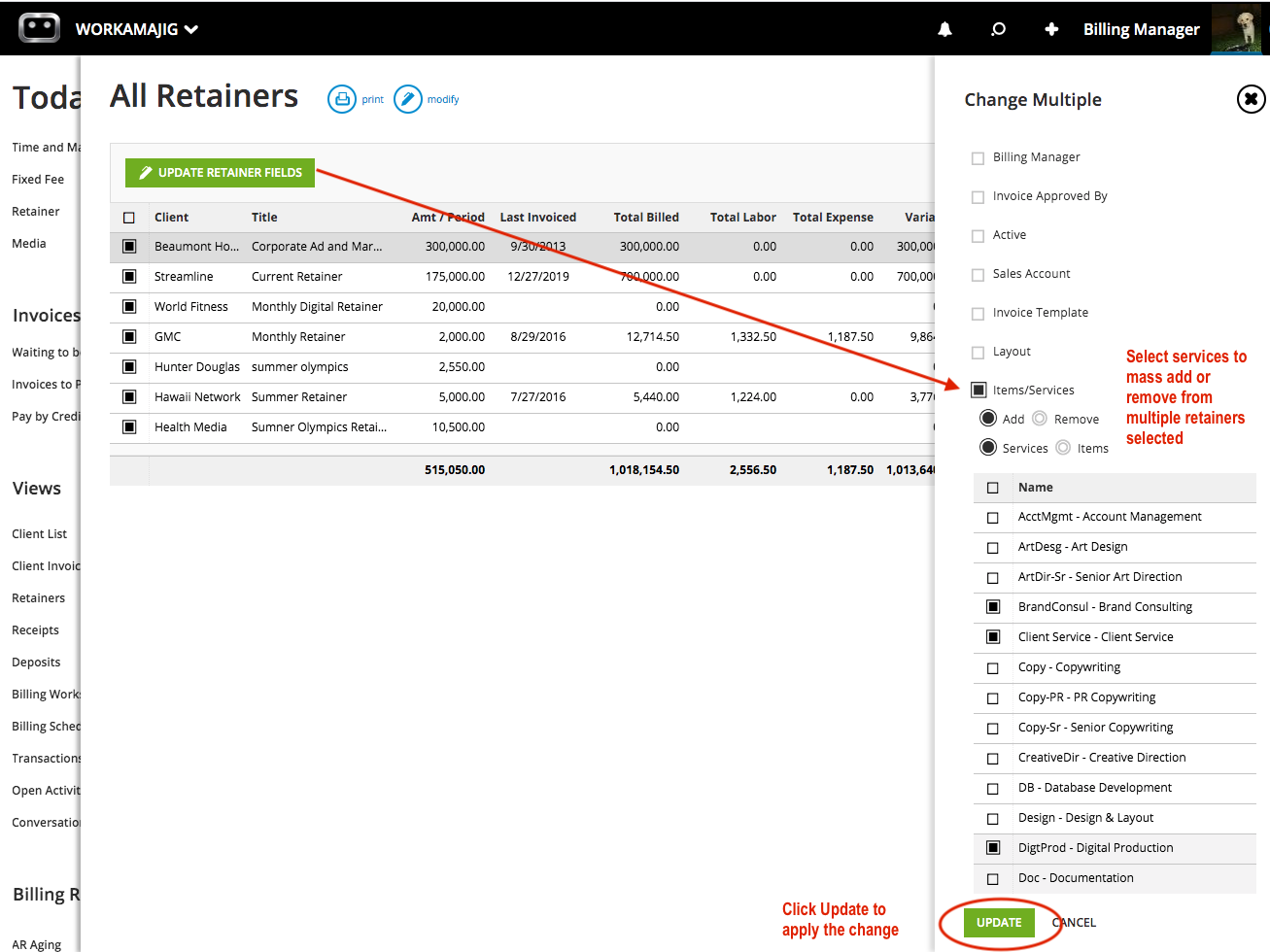Check DB - Database Development service
Image resolution: width=1270 pixels, height=952 pixels.
993,789
